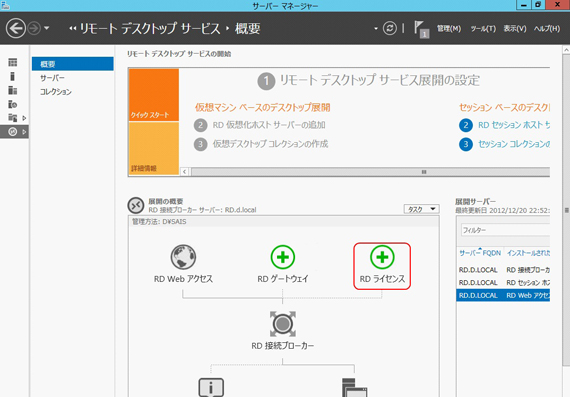Open the タスク dropdown in deployment overview
Image resolution: width=570 pixels, height=397 pixels.
click(x=421, y=209)
